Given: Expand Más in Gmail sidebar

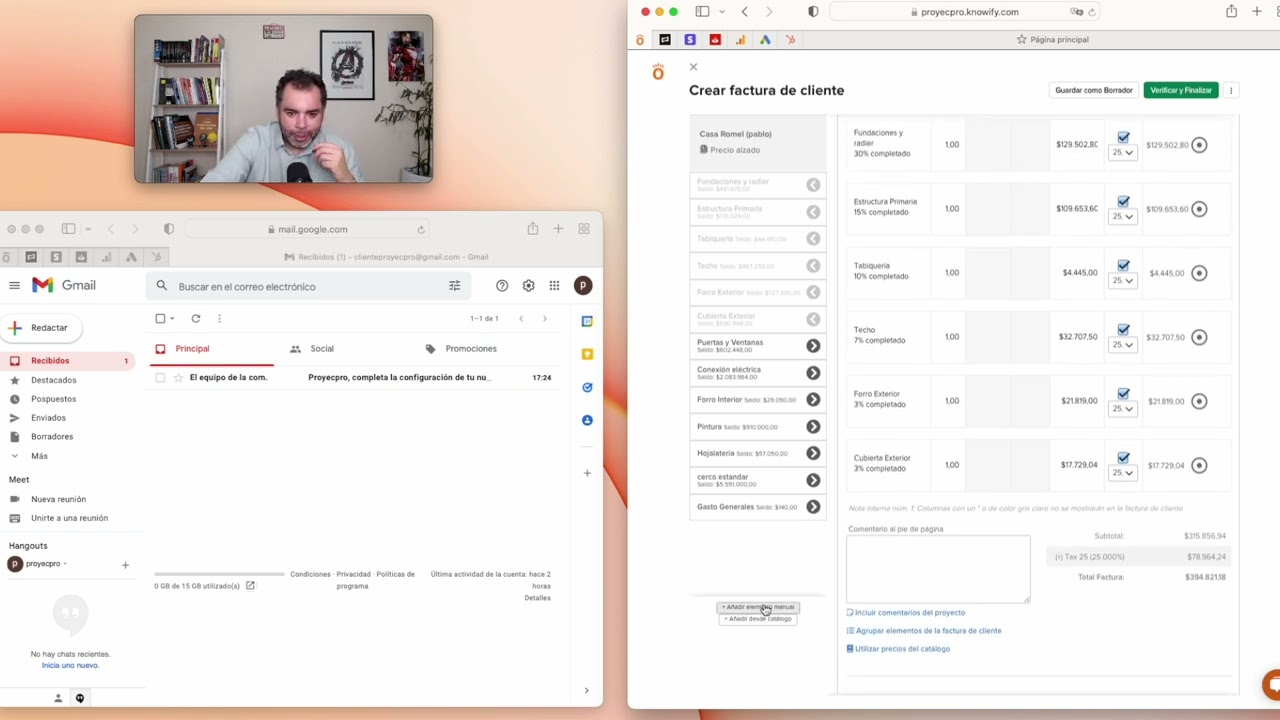Looking at the screenshot, I should (x=39, y=456).
